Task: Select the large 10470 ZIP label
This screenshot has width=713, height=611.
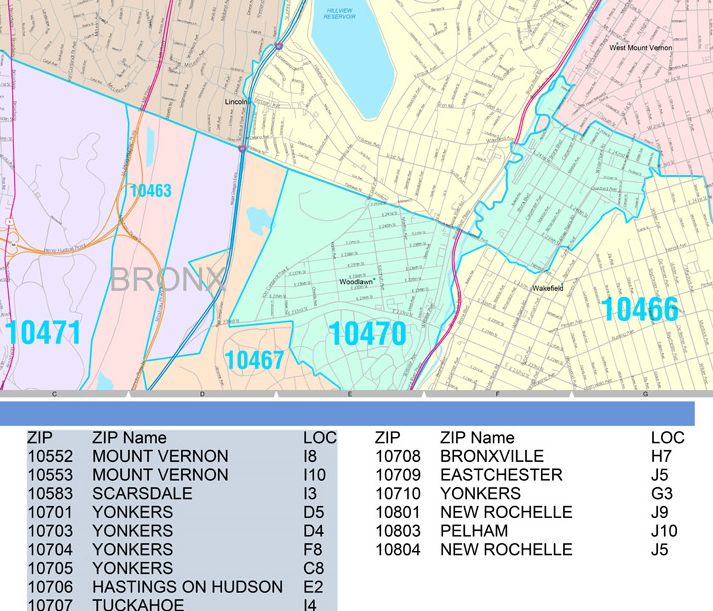Action: (x=368, y=333)
